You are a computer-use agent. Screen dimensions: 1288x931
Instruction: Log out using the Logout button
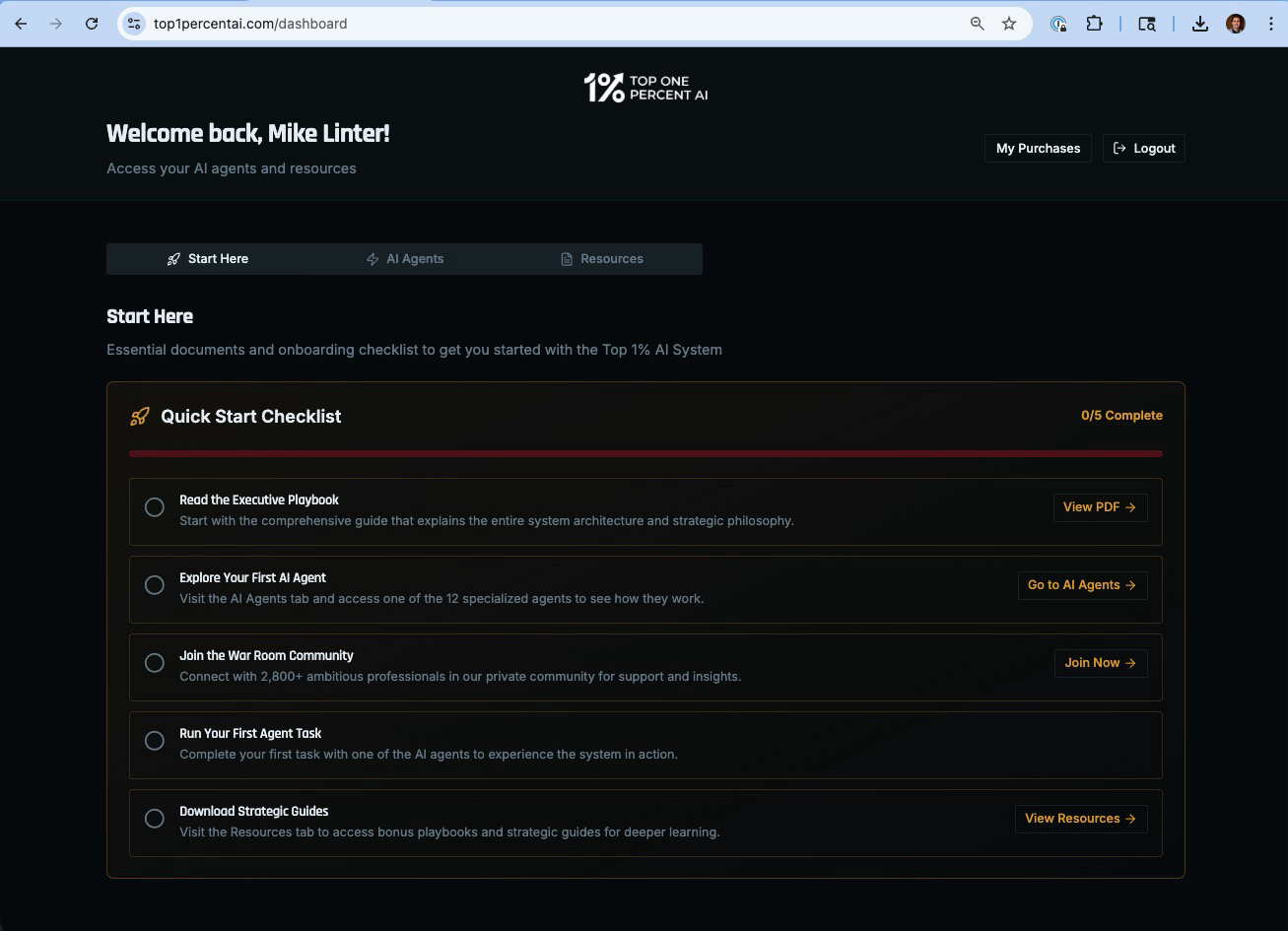[x=1143, y=149]
